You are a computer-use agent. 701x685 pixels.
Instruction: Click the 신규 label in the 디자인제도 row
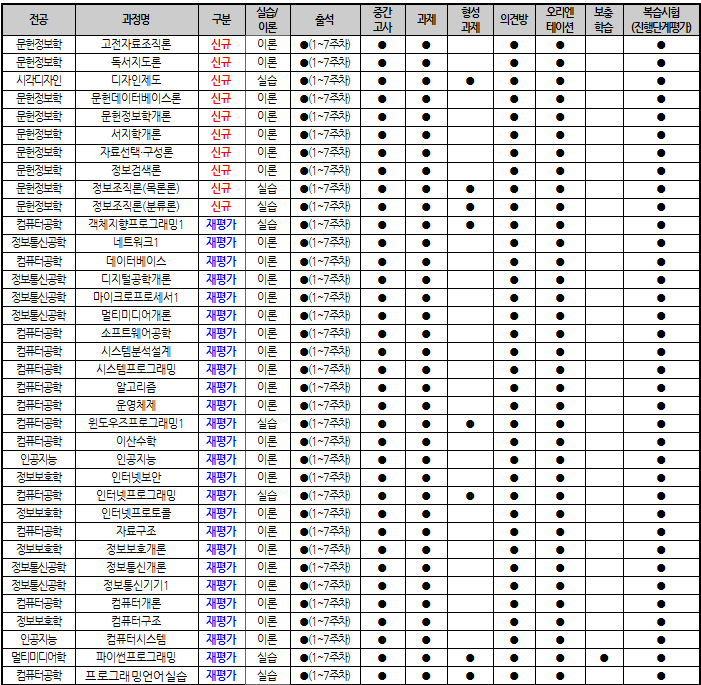221,80
